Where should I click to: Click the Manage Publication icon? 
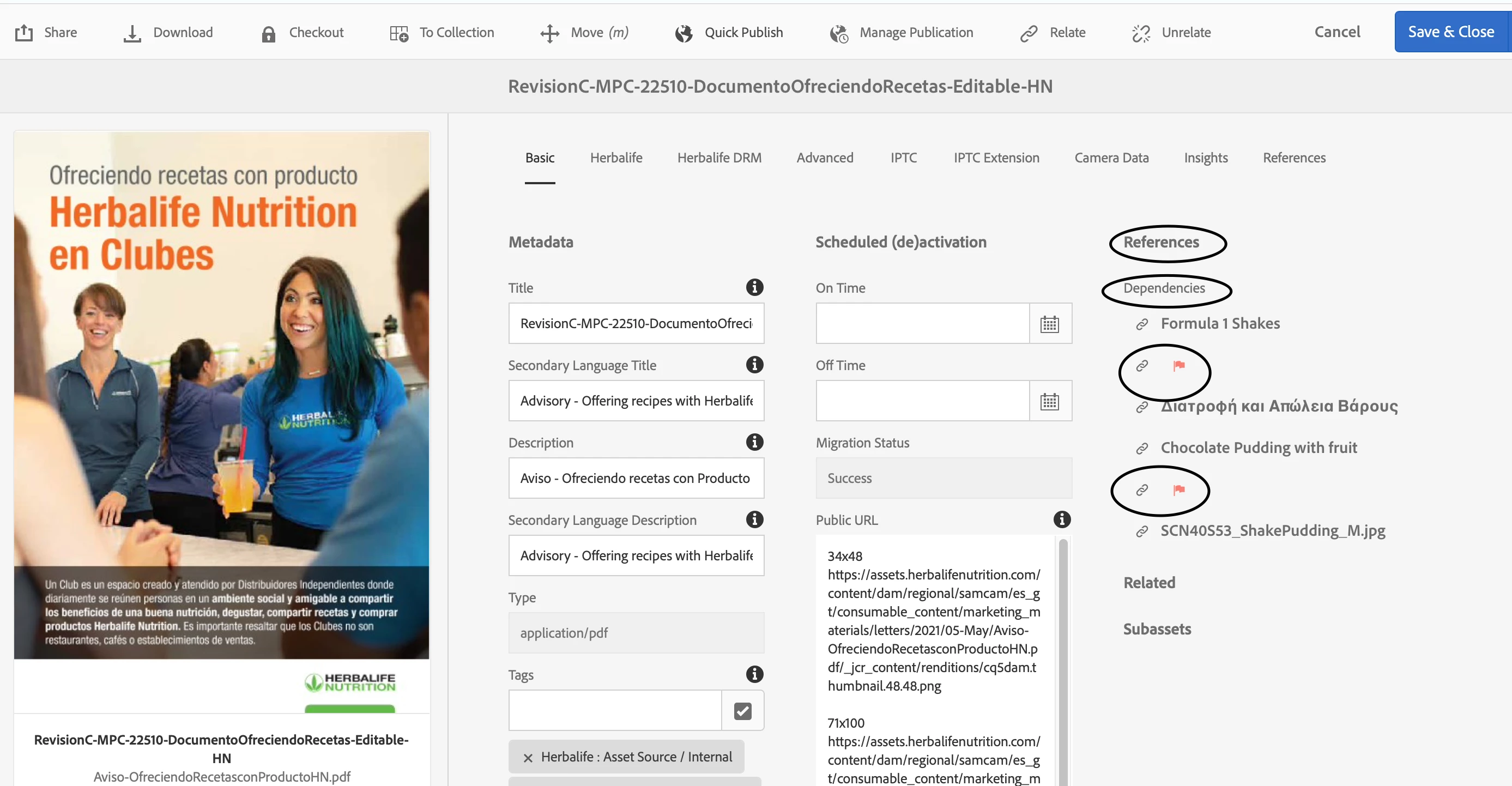click(x=839, y=33)
